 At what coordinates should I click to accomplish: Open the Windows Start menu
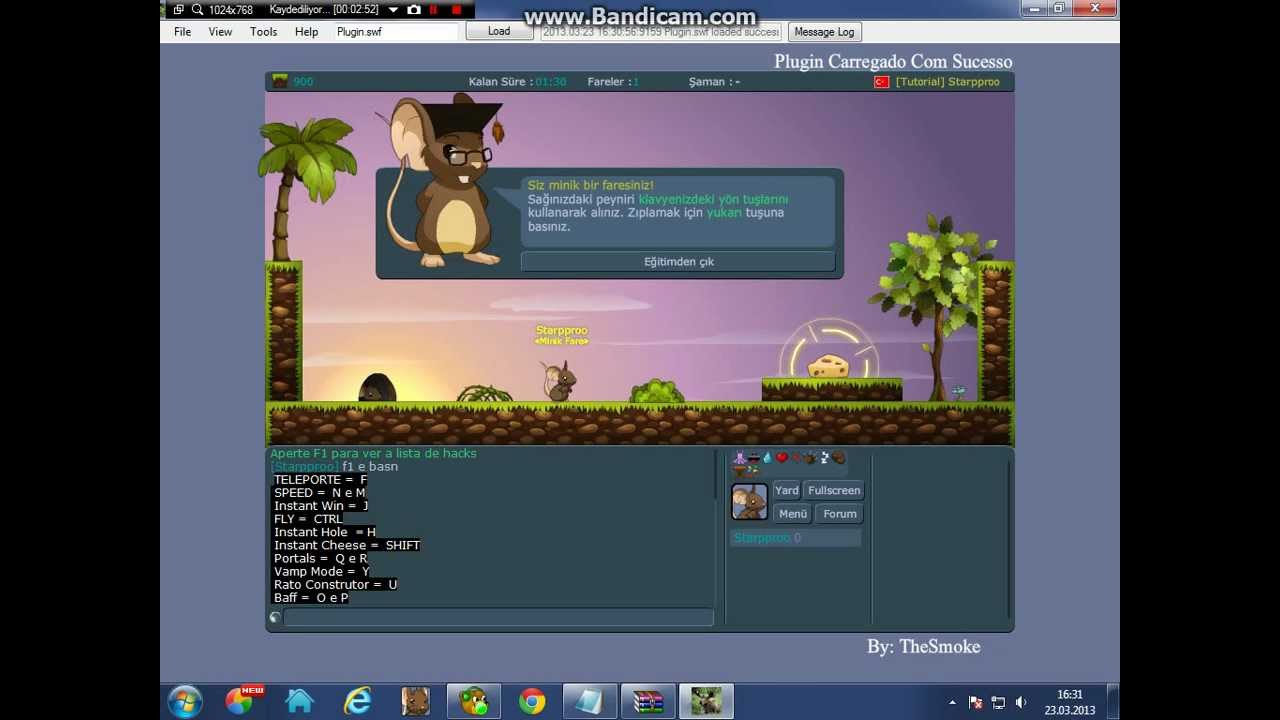pyautogui.click(x=185, y=701)
